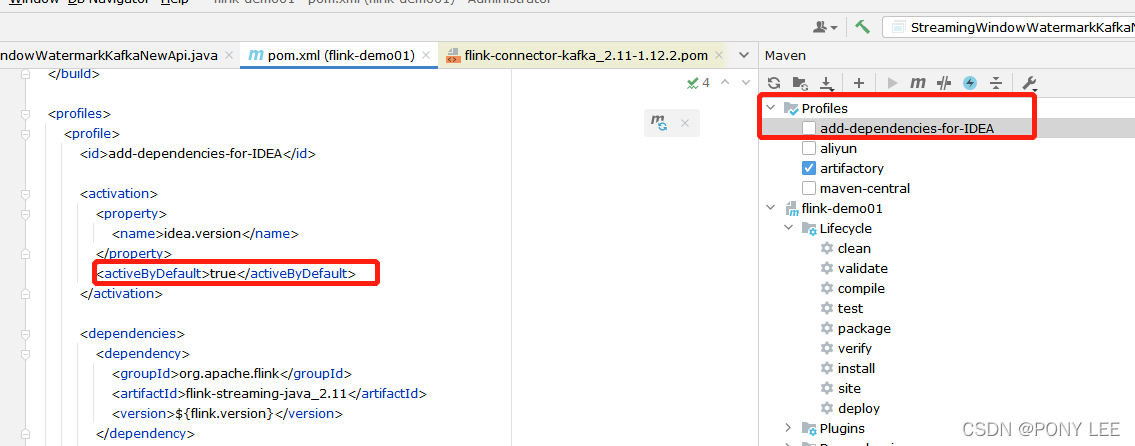Switch to WatermarkKafkaNewApi.java tab
Image resolution: width=1135 pixels, height=446 pixels.
click(x=109, y=55)
